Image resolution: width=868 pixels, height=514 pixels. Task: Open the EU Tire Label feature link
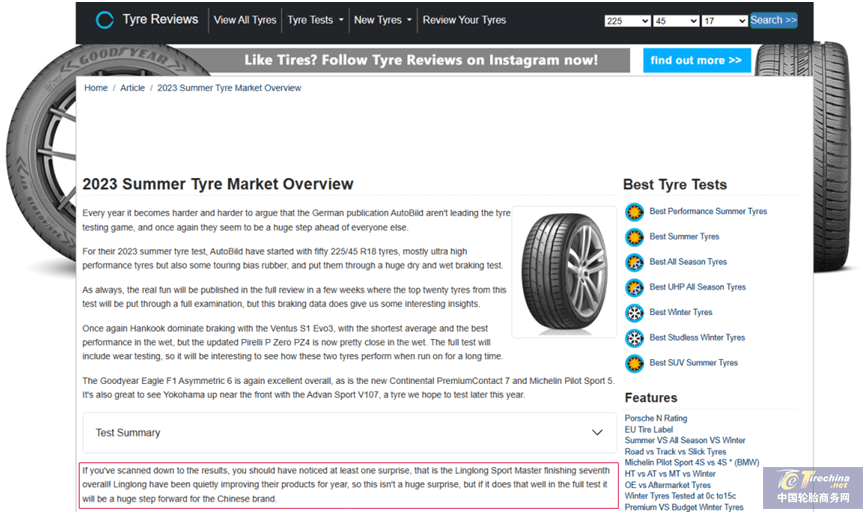(x=649, y=429)
